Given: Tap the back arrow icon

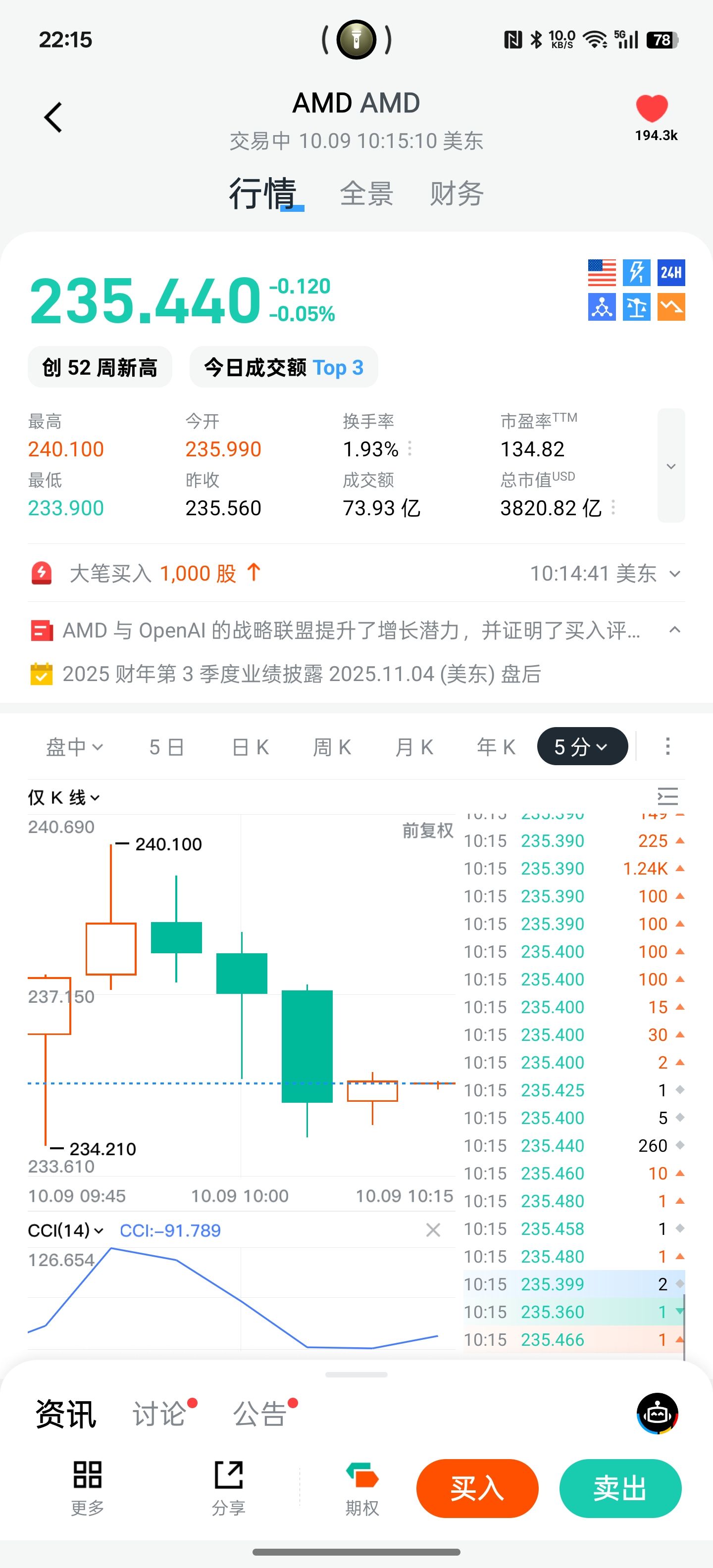Looking at the screenshot, I should tap(53, 117).
